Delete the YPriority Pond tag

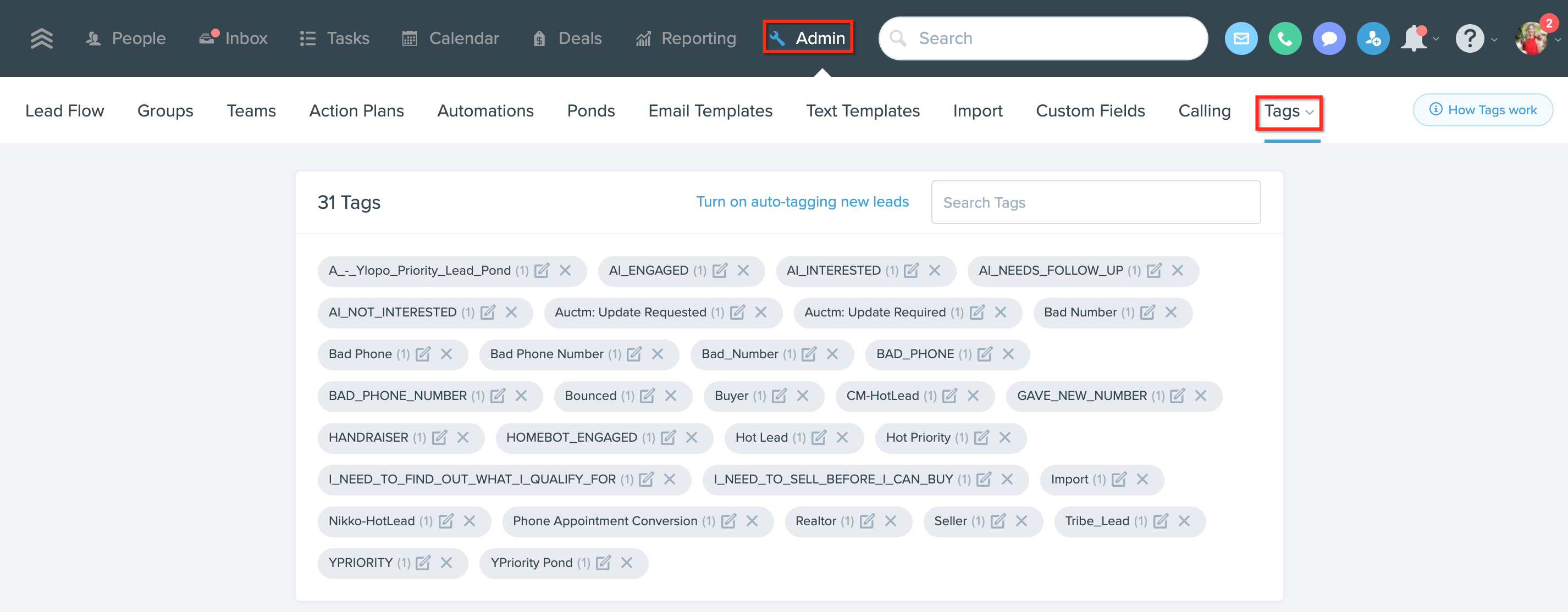pos(626,563)
